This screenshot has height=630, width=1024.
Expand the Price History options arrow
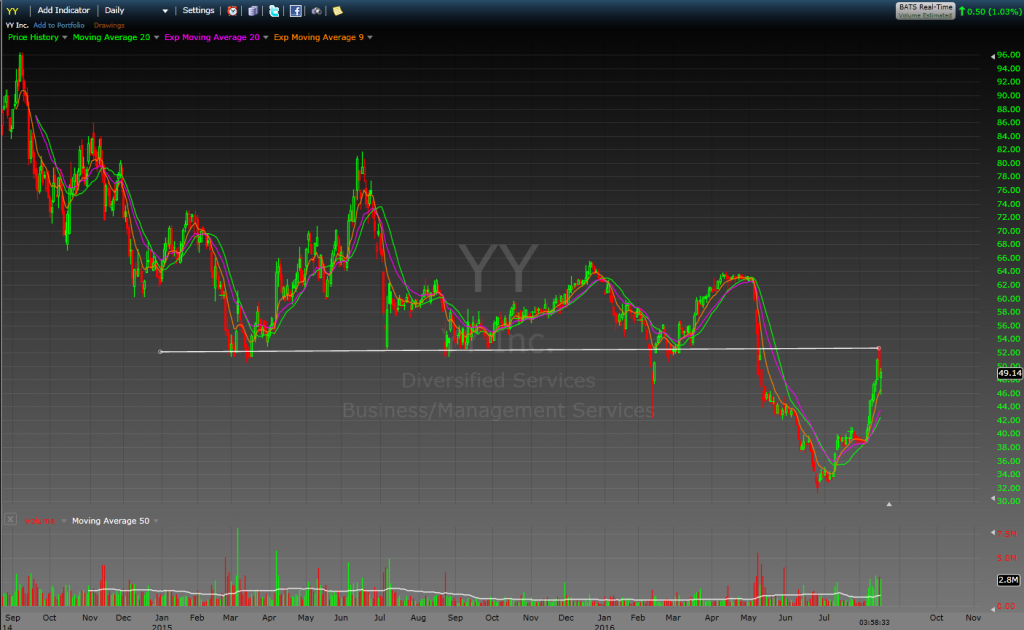[x=65, y=37]
